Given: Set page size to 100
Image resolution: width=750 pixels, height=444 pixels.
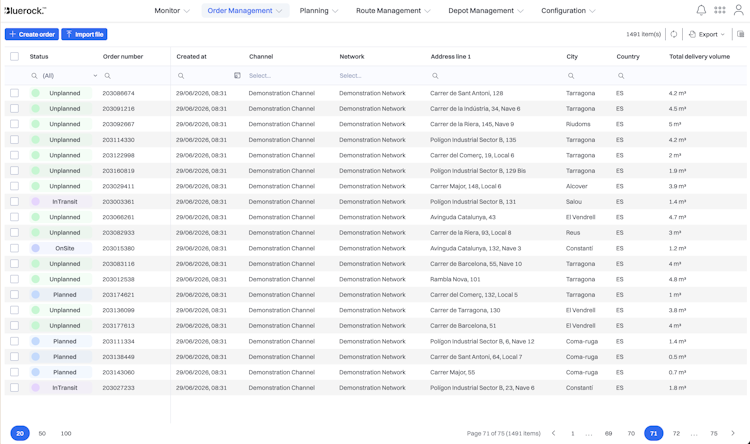Looking at the screenshot, I should pyautogui.click(x=66, y=433).
